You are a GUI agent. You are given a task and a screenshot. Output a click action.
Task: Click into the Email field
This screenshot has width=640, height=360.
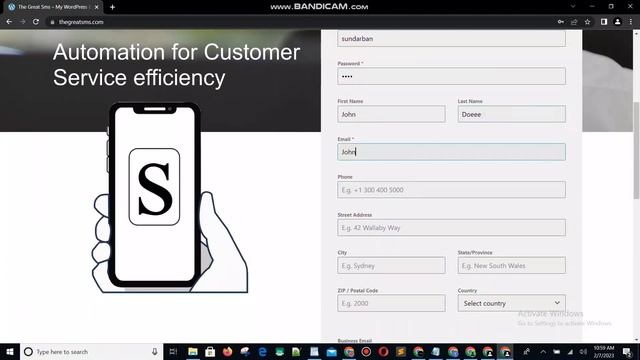(451, 152)
